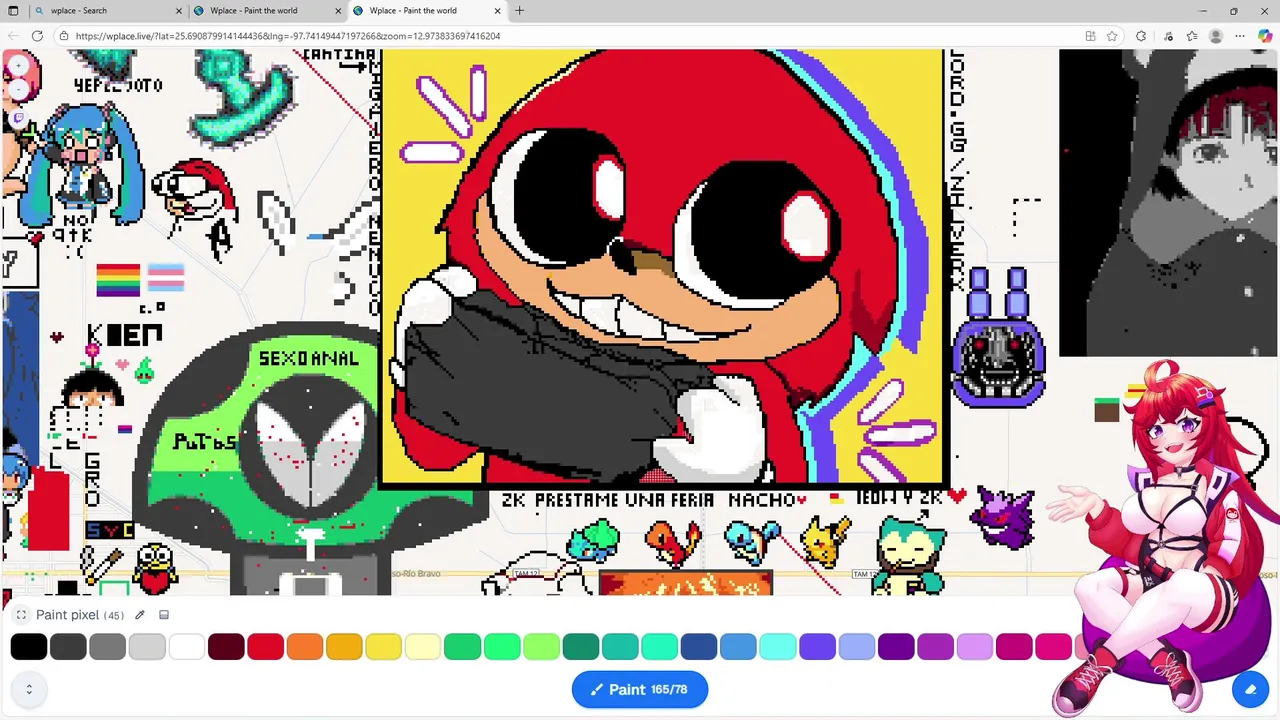Image resolution: width=1280 pixels, height=720 pixels.
Task: View site information icon beside the URL
Action: tap(64, 36)
